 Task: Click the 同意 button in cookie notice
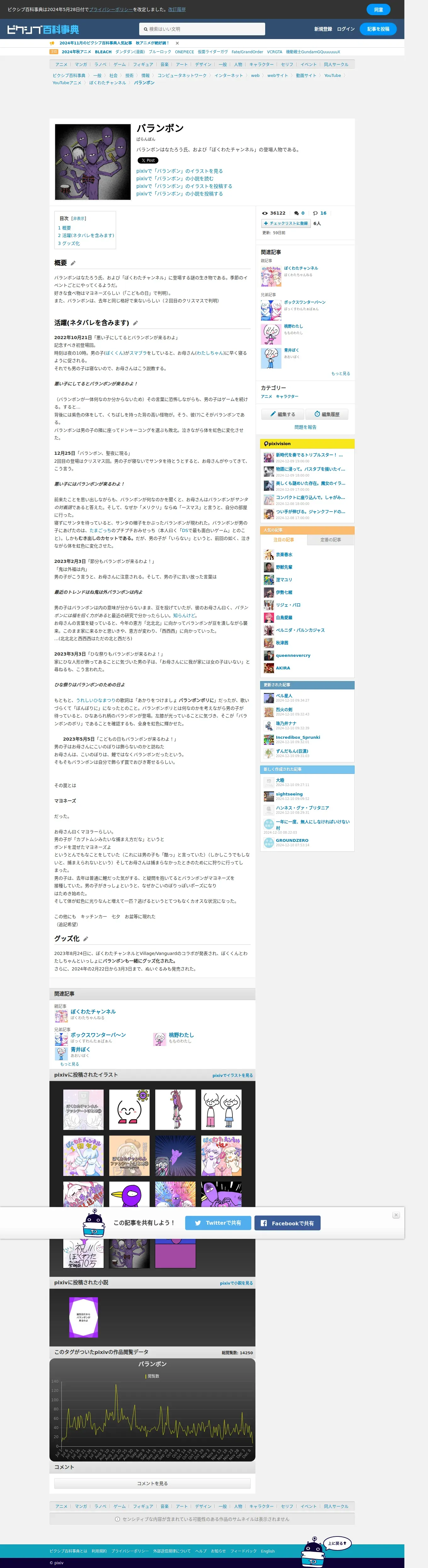[378, 10]
